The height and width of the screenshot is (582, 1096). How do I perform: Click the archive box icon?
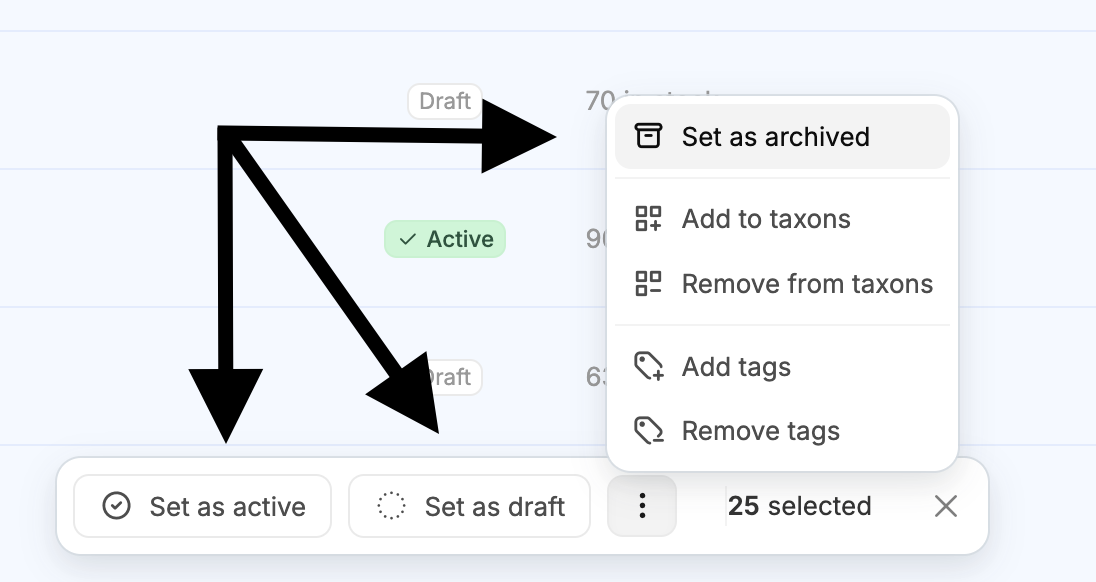[x=648, y=136]
